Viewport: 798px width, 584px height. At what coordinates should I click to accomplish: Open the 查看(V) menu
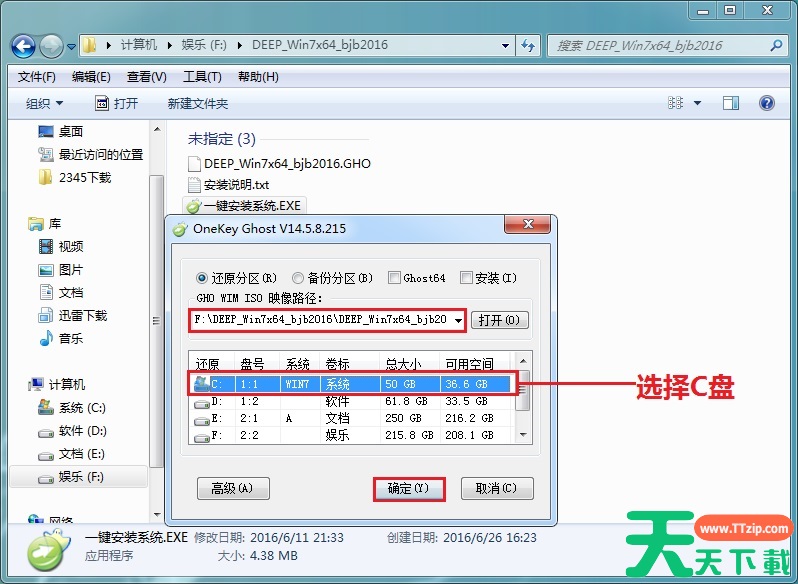[147, 77]
